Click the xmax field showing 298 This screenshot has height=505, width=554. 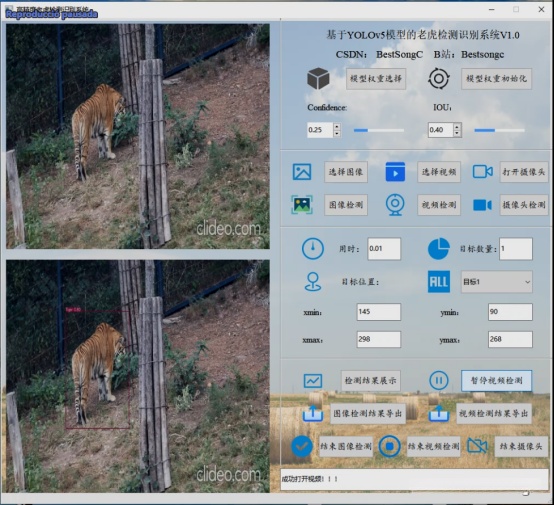(378, 339)
